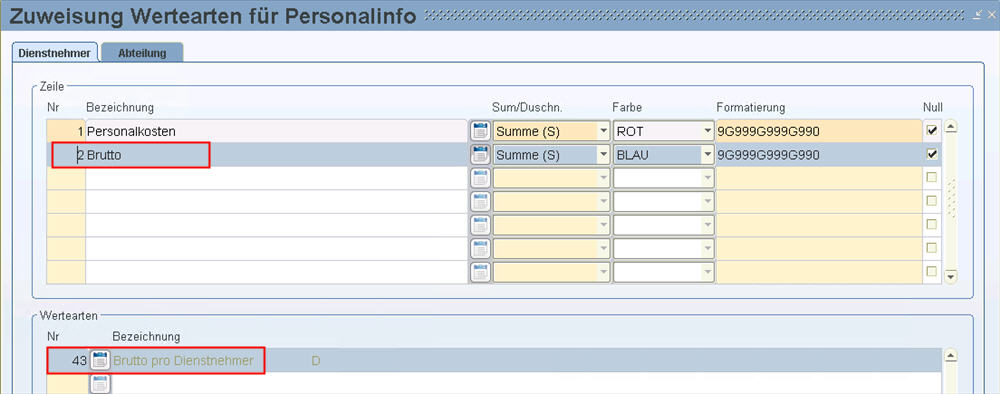1000x394 pixels.
Task: Click the editor icon in third Zeile row
Action: 480,179
